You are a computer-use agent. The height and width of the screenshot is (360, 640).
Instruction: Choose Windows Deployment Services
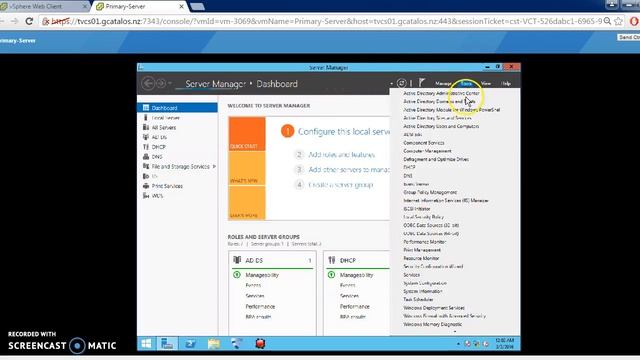pyautogui.click(x=434, y=308)
